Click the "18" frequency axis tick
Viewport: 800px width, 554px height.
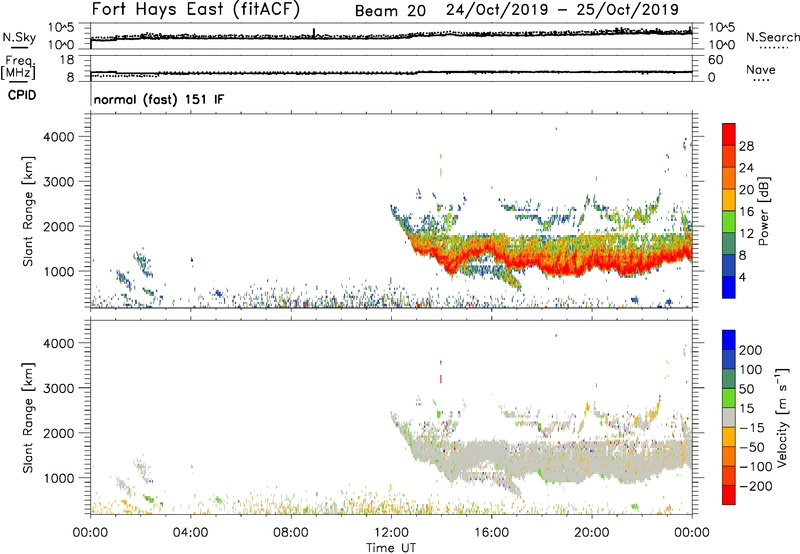pos(67,60)
